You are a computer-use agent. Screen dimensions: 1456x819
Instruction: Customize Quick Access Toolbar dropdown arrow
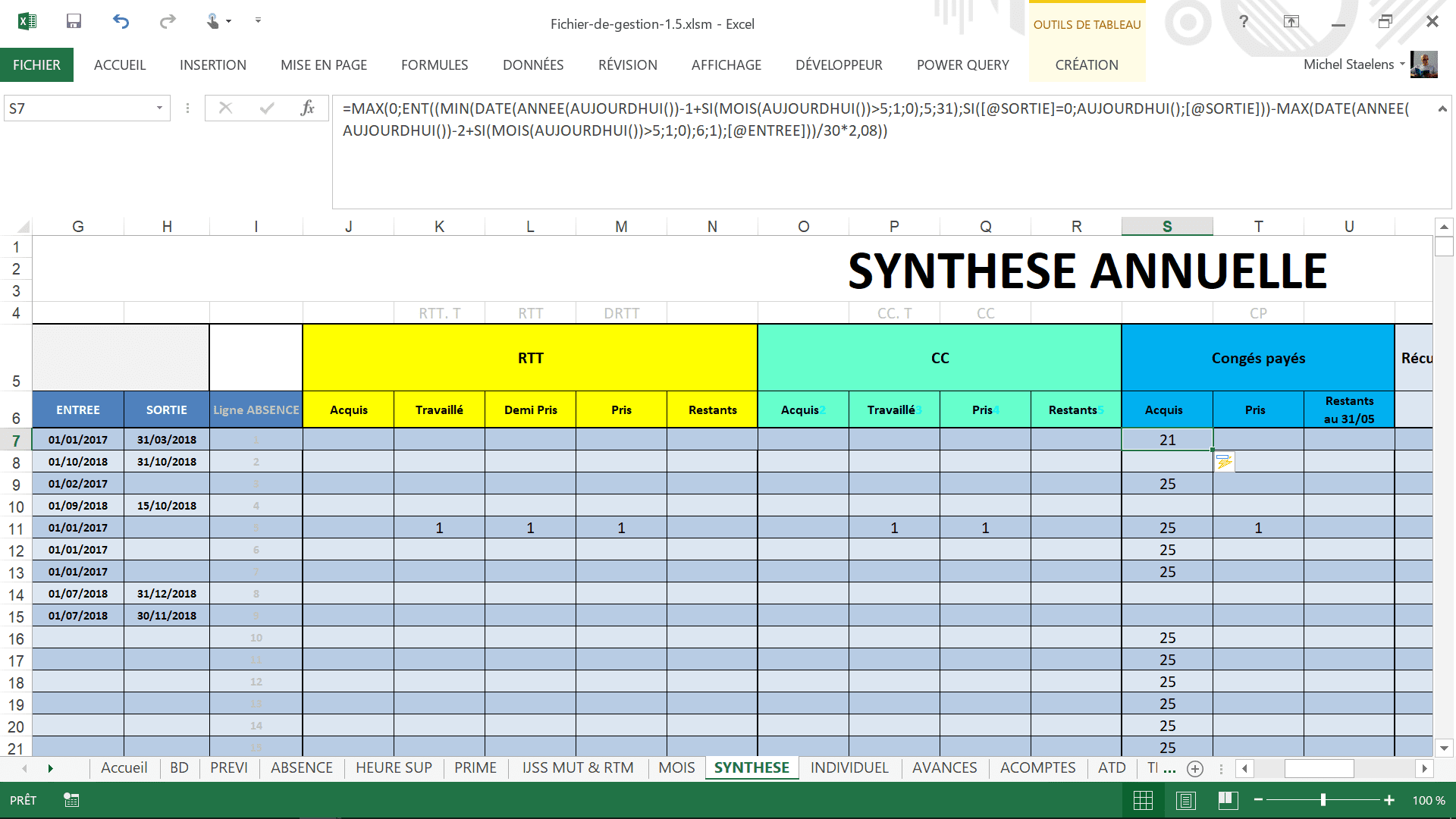point(258,20)
